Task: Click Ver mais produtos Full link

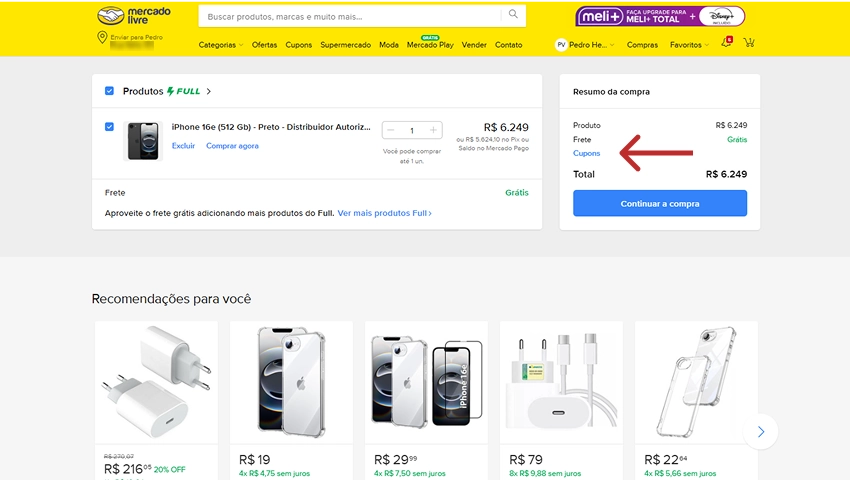Action: (384, 213)
